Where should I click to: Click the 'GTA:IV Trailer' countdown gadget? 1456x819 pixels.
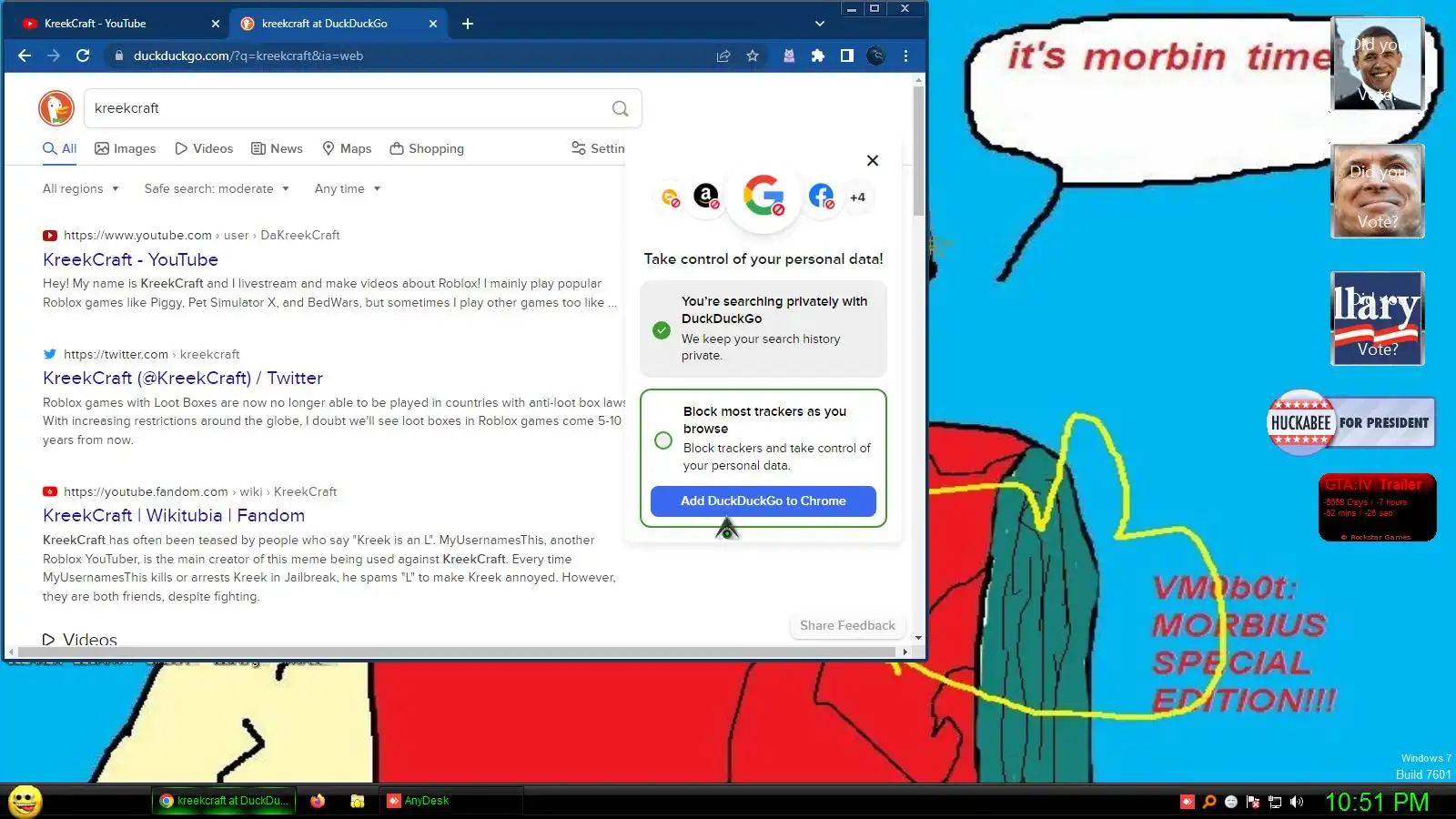[1378, 507]
